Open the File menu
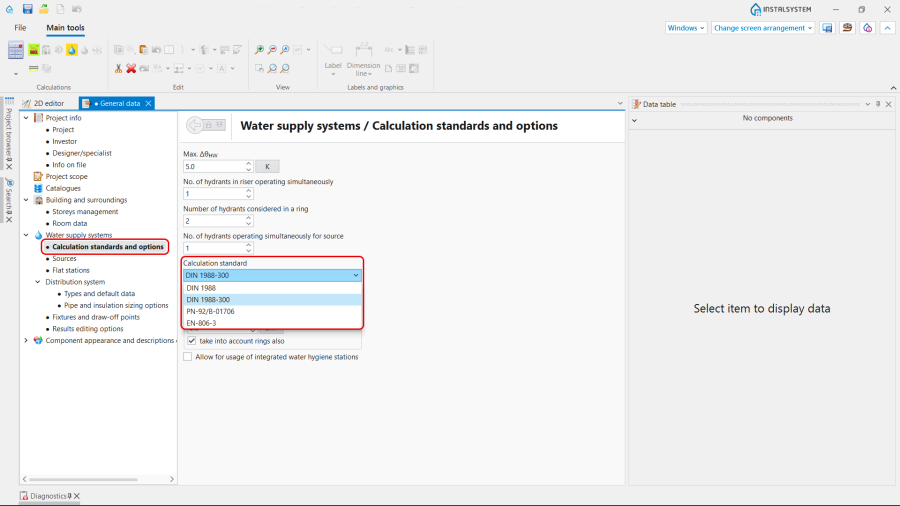The height and width of the screenshot is (506, 900). coord(20,28)
